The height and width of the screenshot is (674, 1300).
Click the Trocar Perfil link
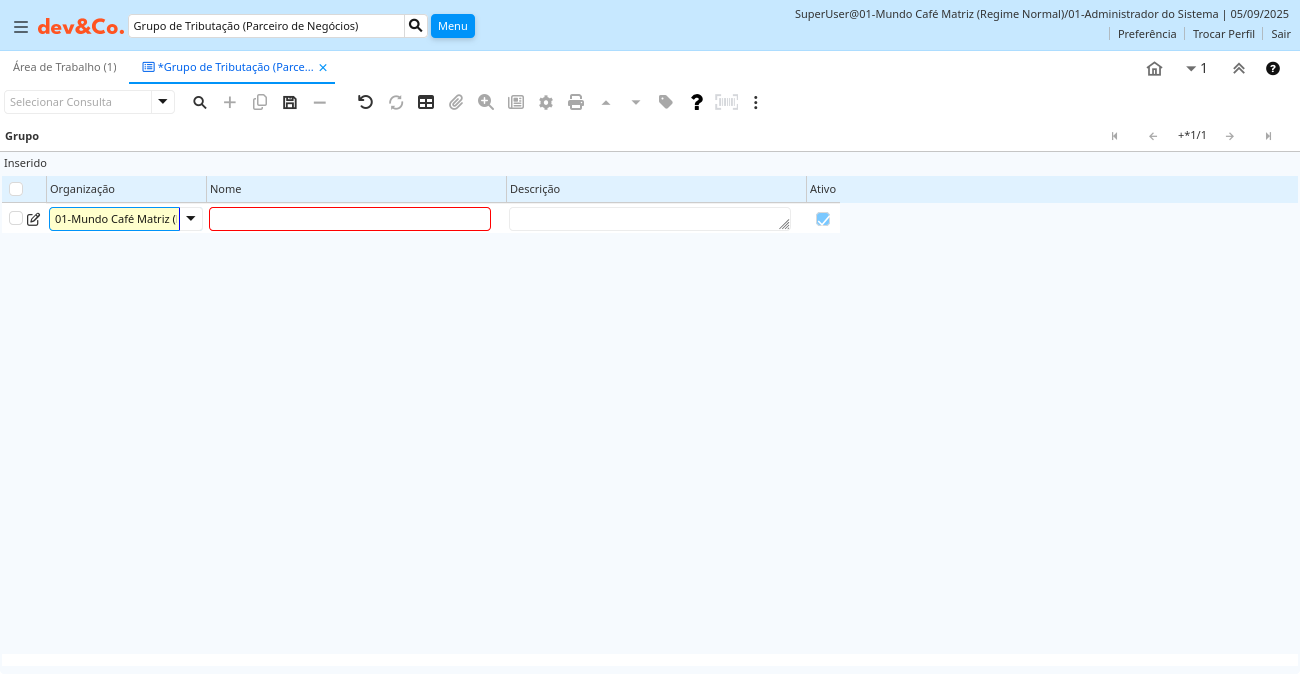pyautogui.click(x=1223, y=34)
